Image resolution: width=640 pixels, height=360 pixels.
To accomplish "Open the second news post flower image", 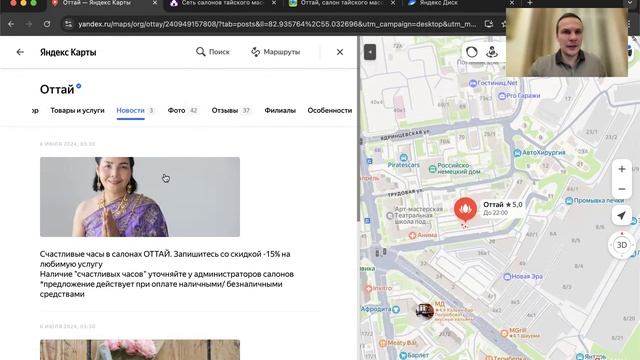I will pyautogui.click(x=140, y=350).
